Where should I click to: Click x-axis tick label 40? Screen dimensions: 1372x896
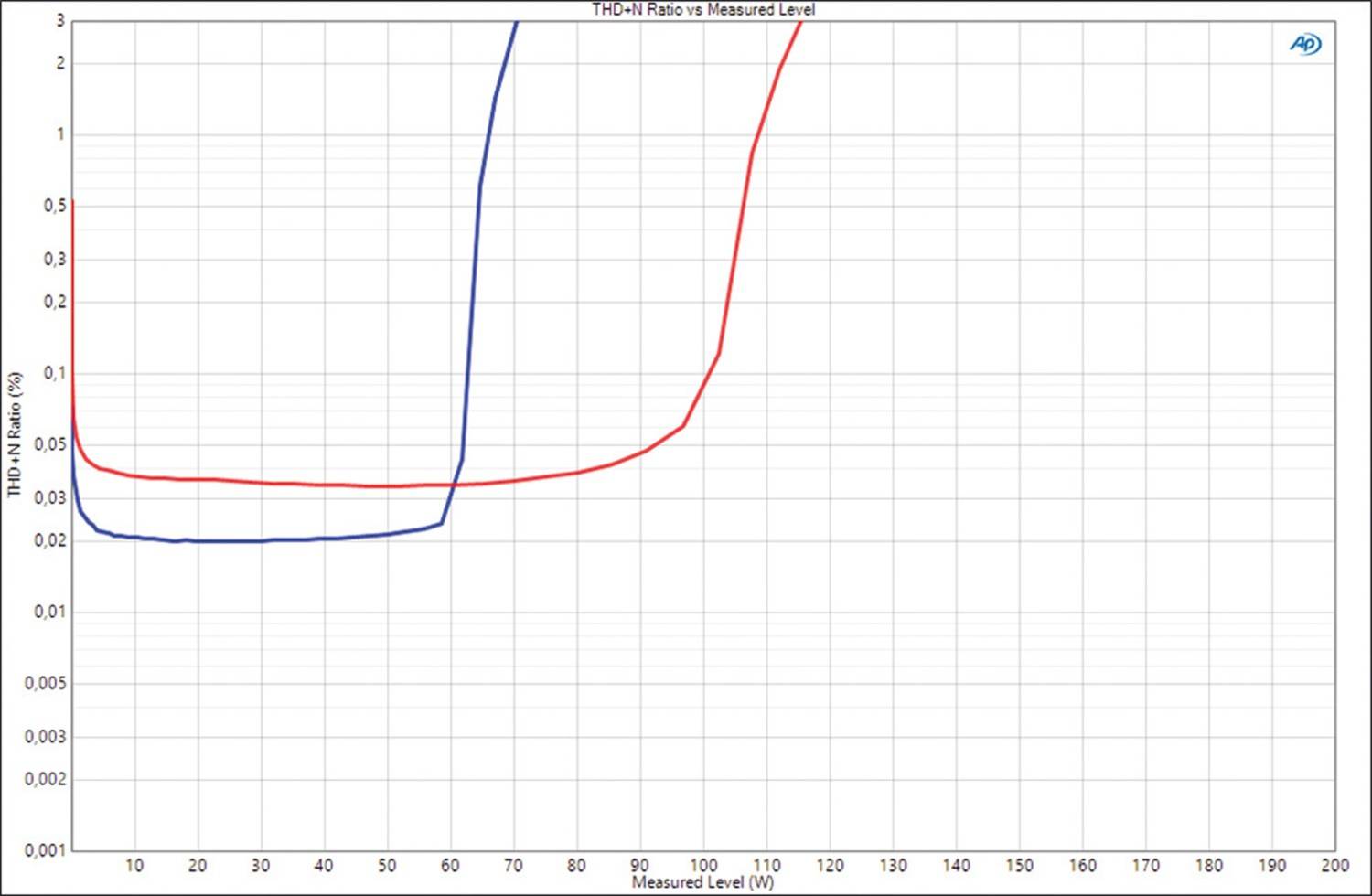click(x=324, y=865)
